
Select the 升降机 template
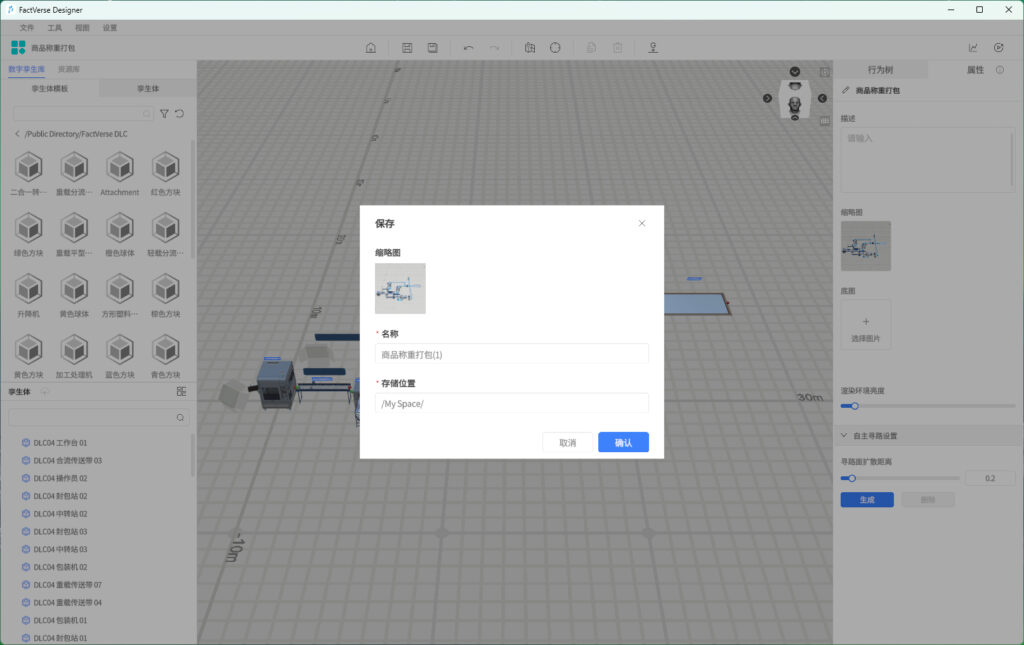(28, 295)
